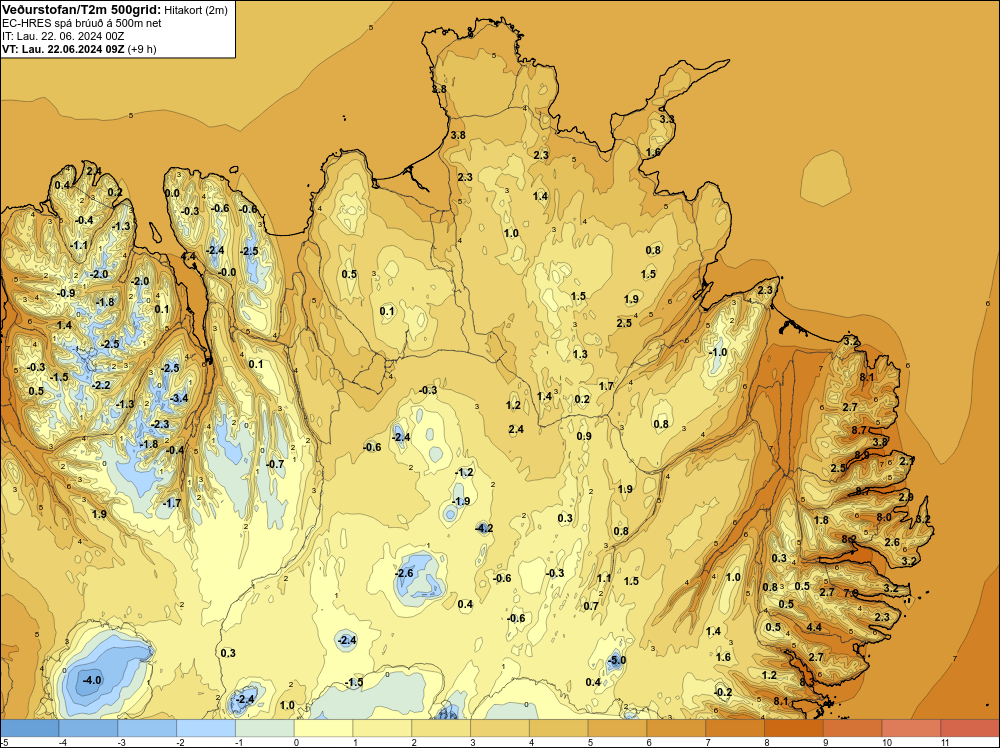Click the '-2.2' temperature value
Viewport: 1000px width, 748px height.
coord(101,385)
